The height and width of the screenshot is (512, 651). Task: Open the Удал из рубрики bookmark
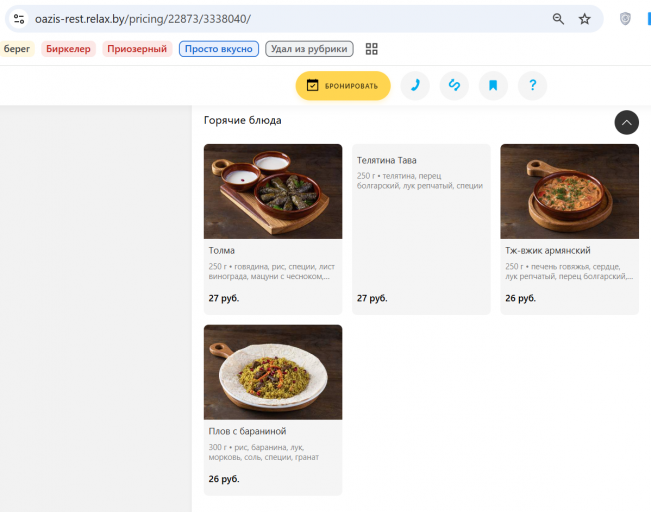[309, 49]
